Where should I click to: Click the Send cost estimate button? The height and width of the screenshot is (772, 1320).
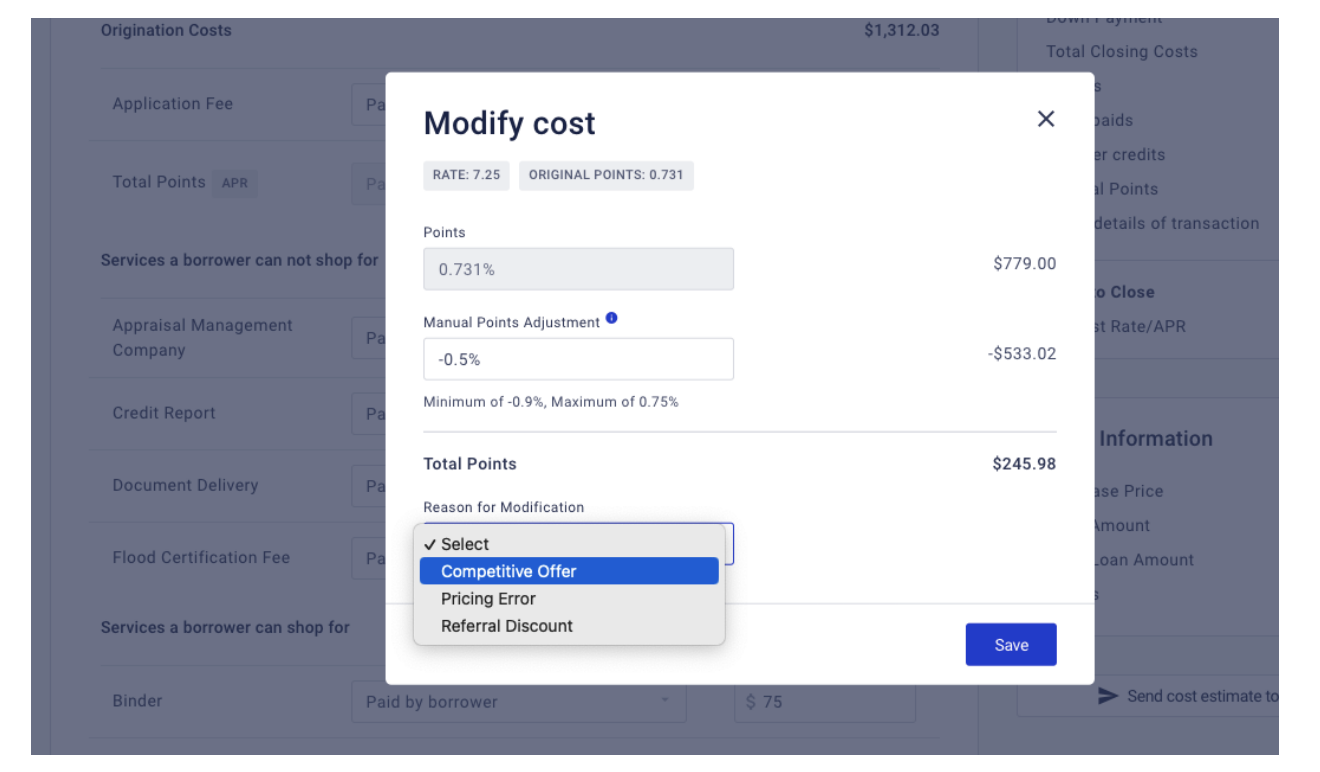[1147, 696]
